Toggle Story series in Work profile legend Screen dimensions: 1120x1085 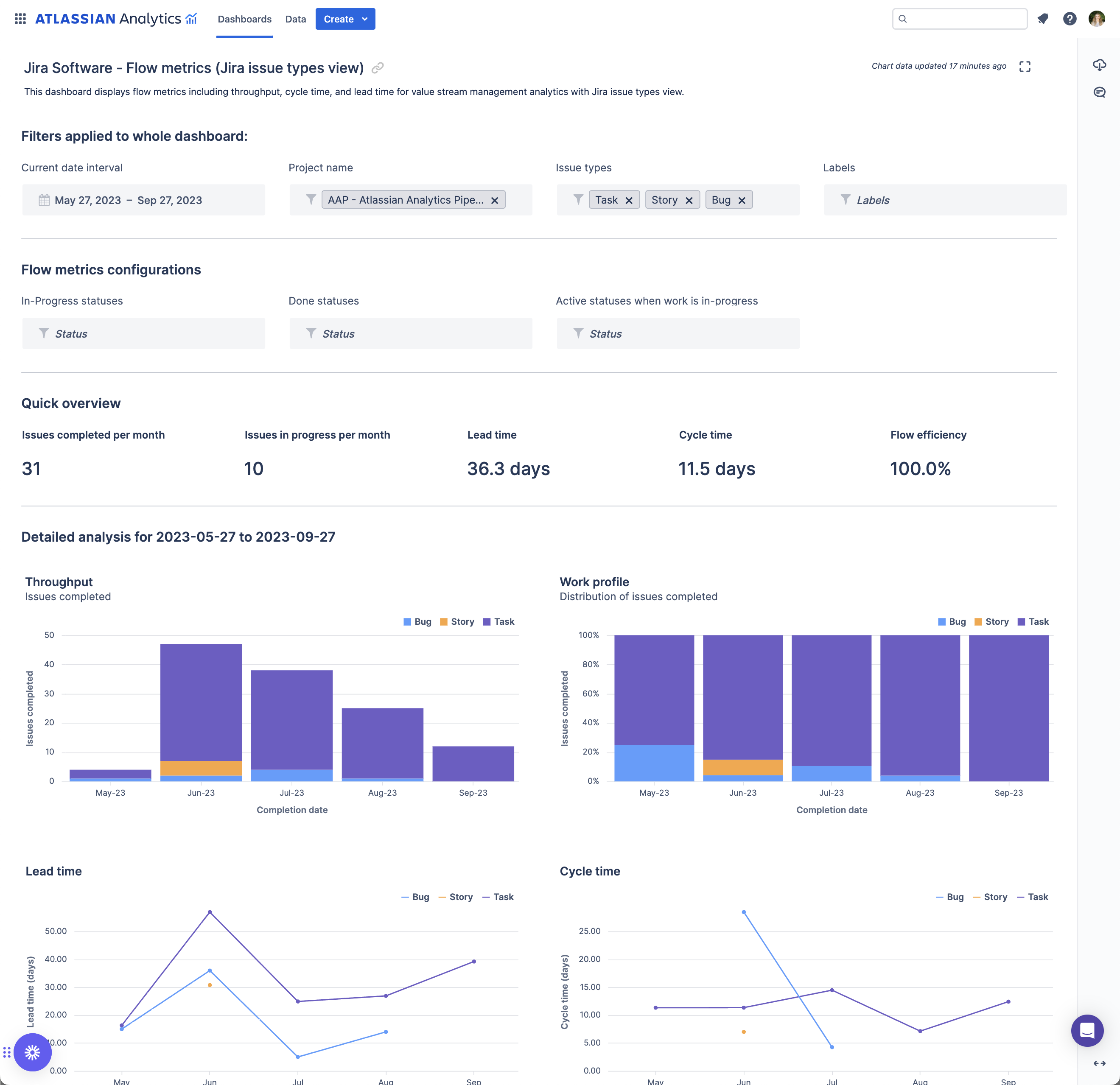click(991, 622)
